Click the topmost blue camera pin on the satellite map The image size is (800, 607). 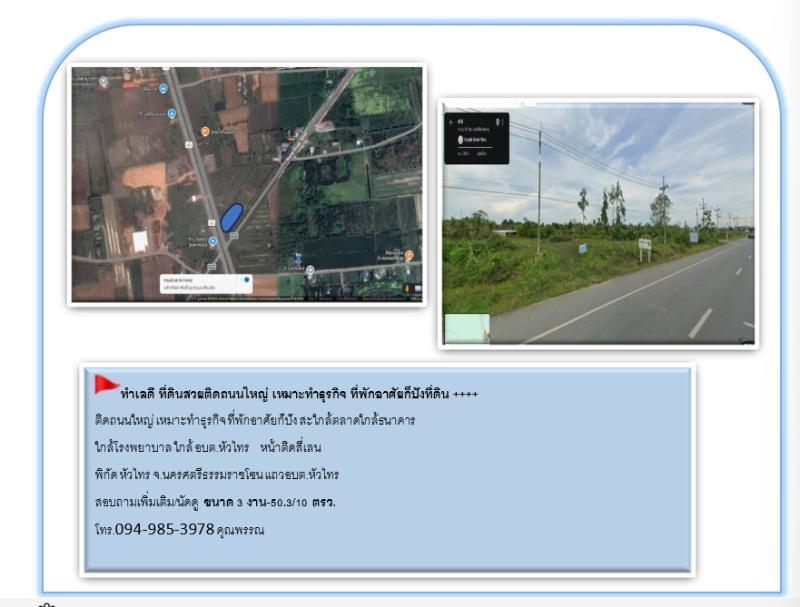pyautogui.click(x=163, y=89)
